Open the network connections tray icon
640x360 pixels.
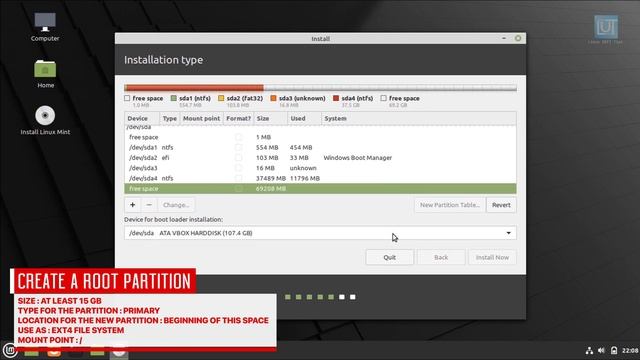point(589,351)
